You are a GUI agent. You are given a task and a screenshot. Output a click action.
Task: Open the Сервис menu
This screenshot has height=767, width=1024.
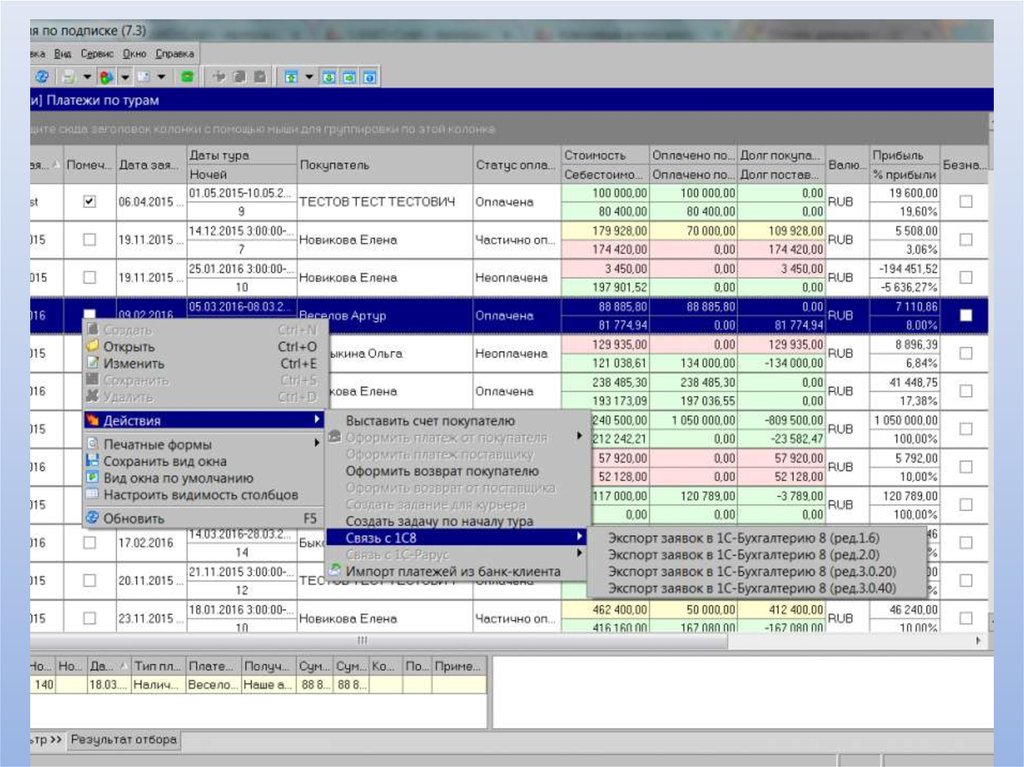pos(97,54)
